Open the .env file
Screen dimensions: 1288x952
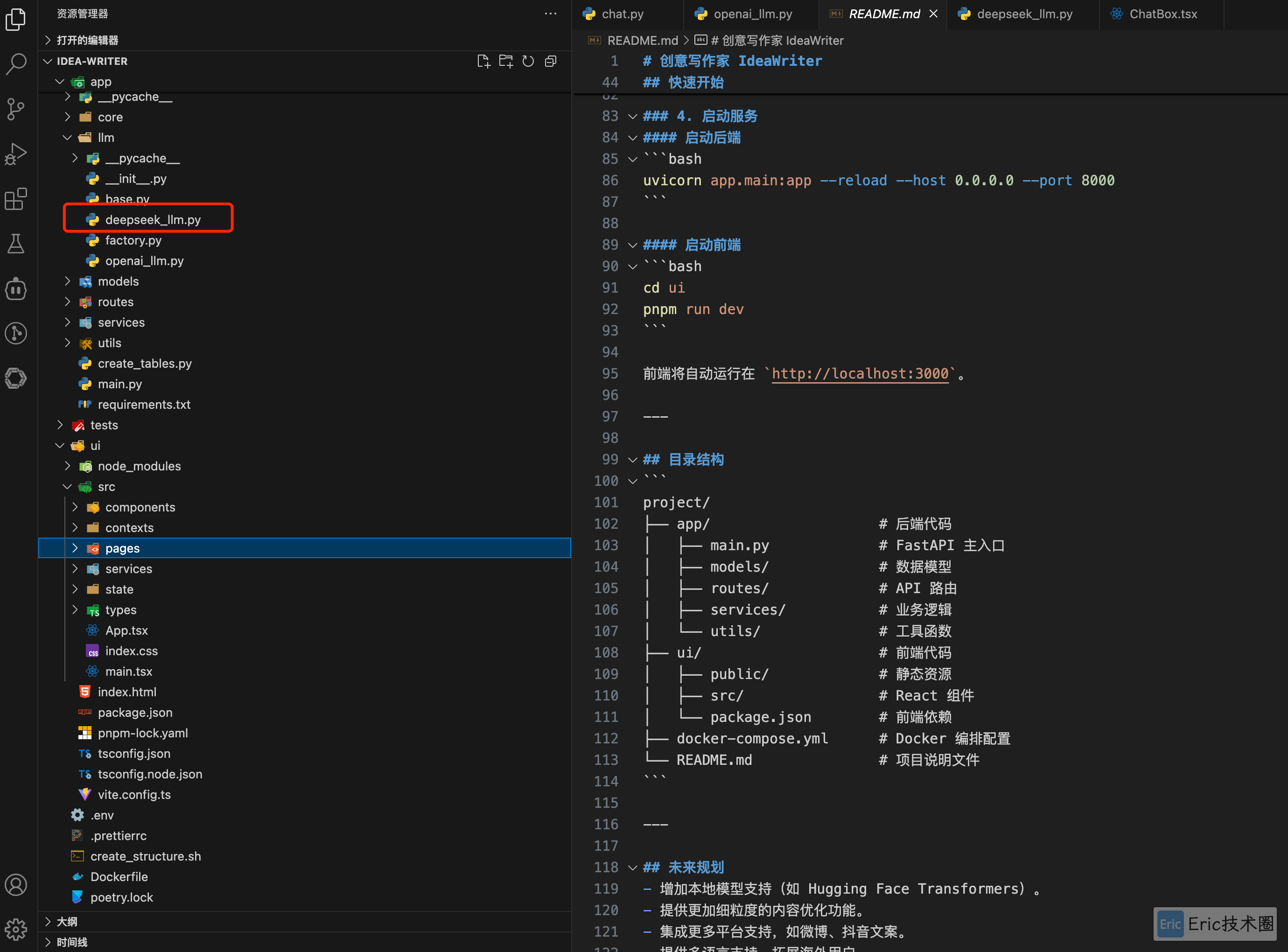[304, 815]
